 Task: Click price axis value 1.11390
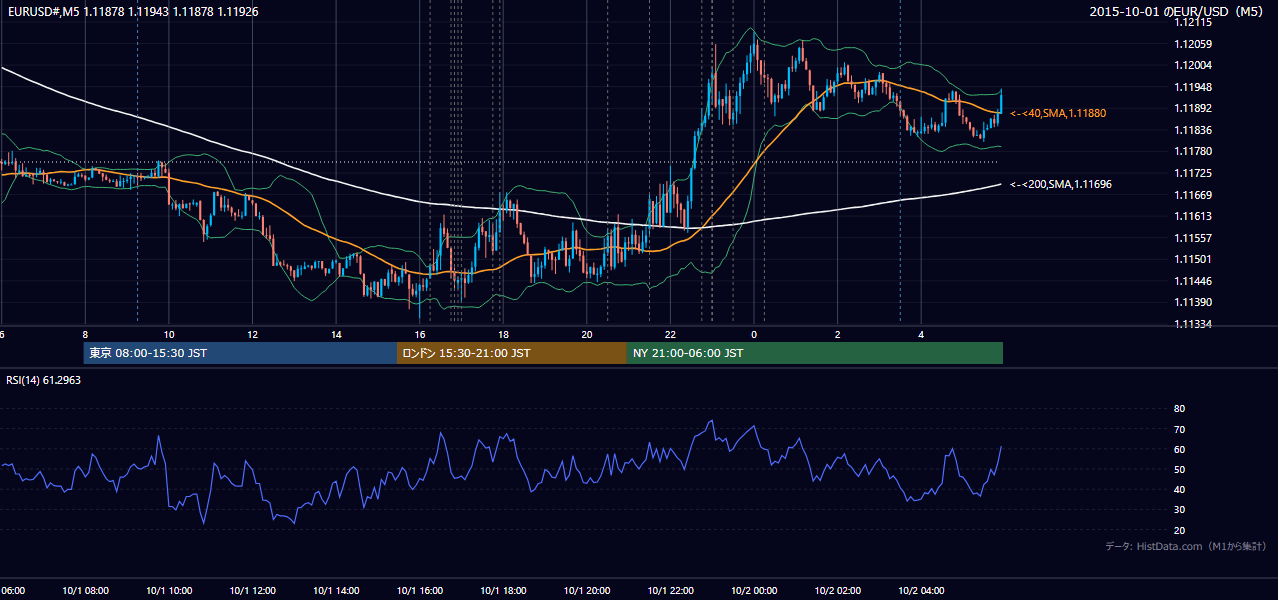(1194, 303)
